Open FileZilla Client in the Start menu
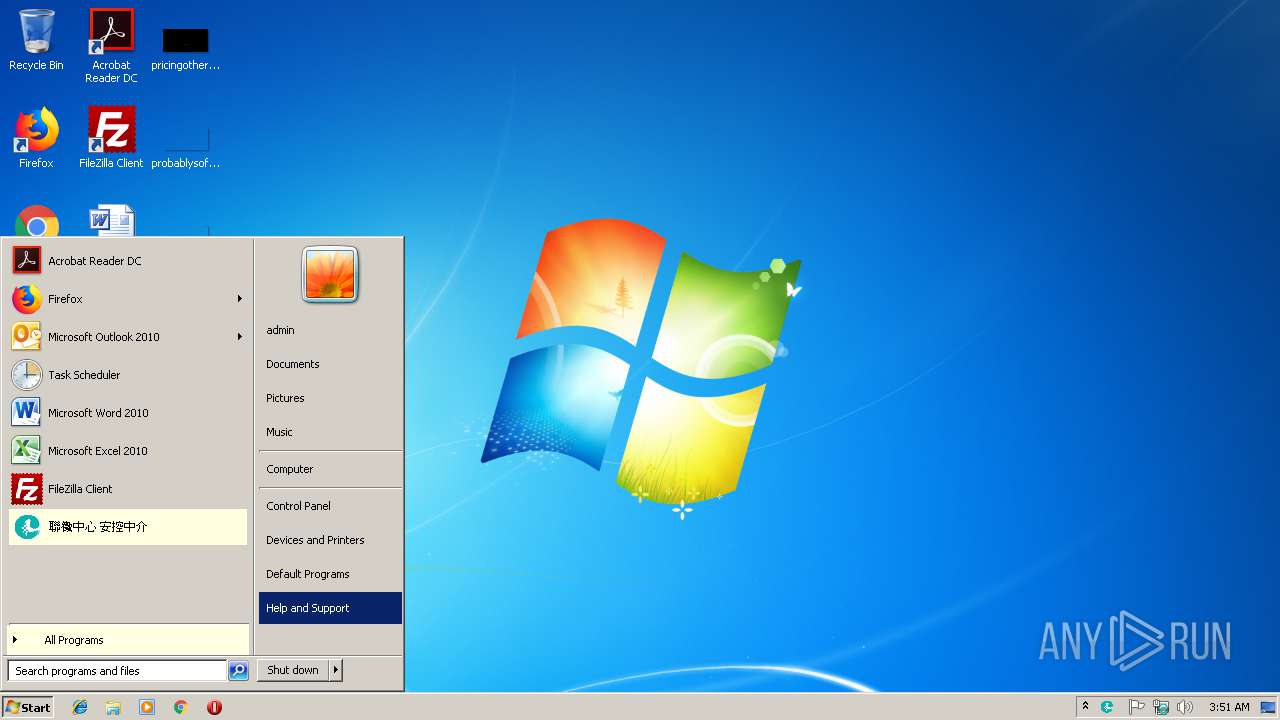This screenshot has height=720, width=1280. [128, 489]
